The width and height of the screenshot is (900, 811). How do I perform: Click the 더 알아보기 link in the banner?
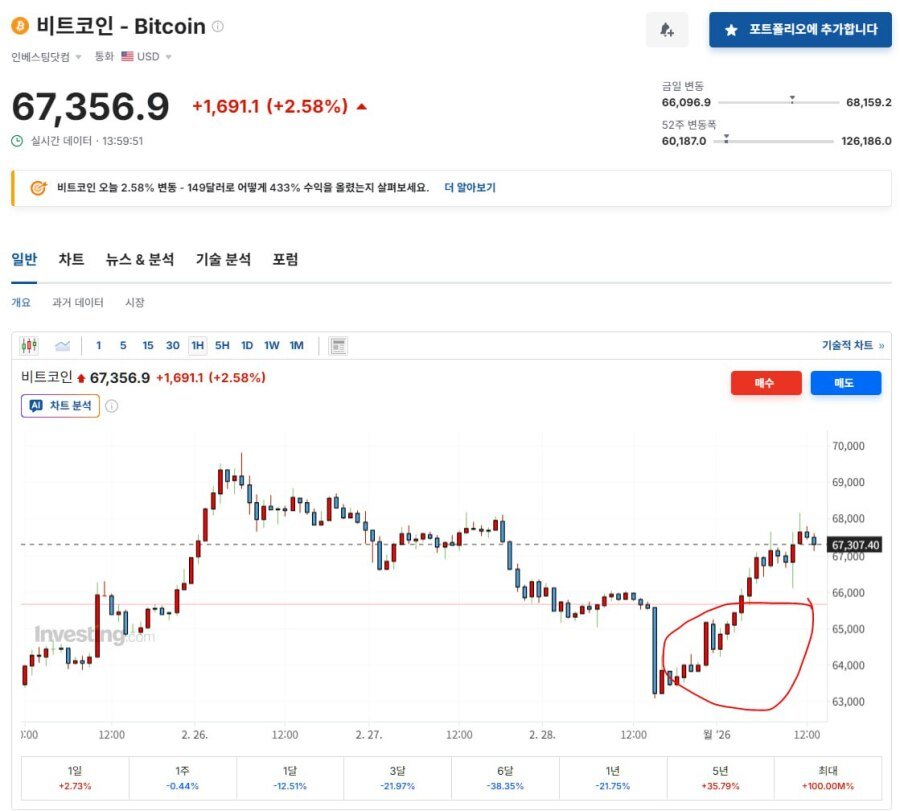click(470, 187)
